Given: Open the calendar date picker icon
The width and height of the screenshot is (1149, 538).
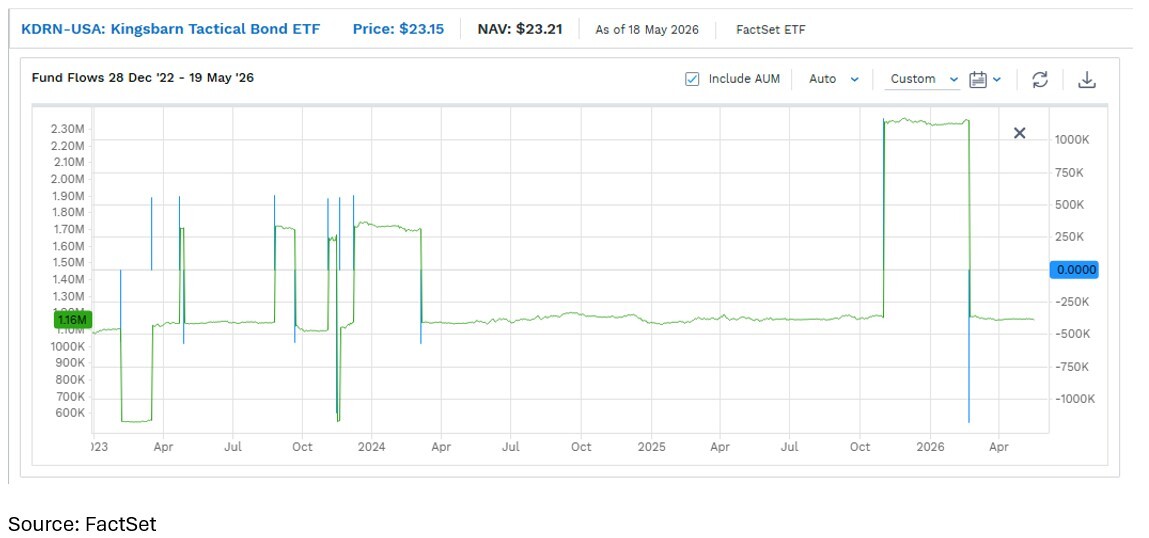Looking at the screenshot, I should tap(978, 79).
